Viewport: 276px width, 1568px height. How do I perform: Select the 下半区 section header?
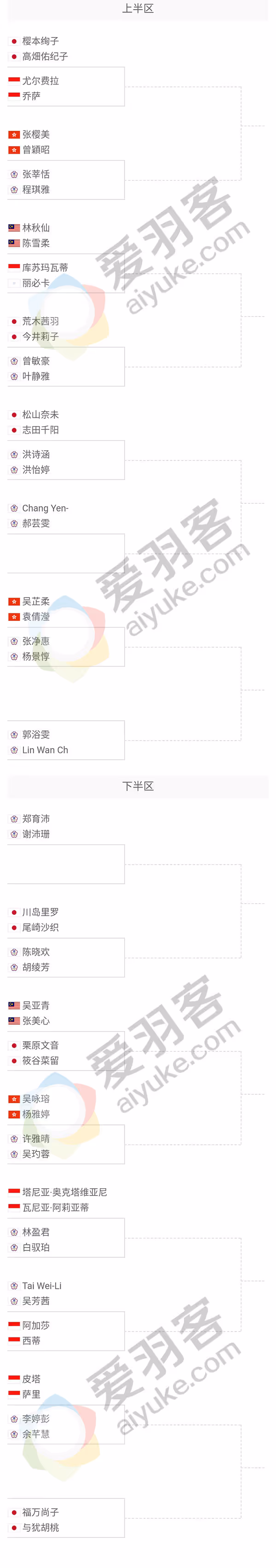coord(138,786)
